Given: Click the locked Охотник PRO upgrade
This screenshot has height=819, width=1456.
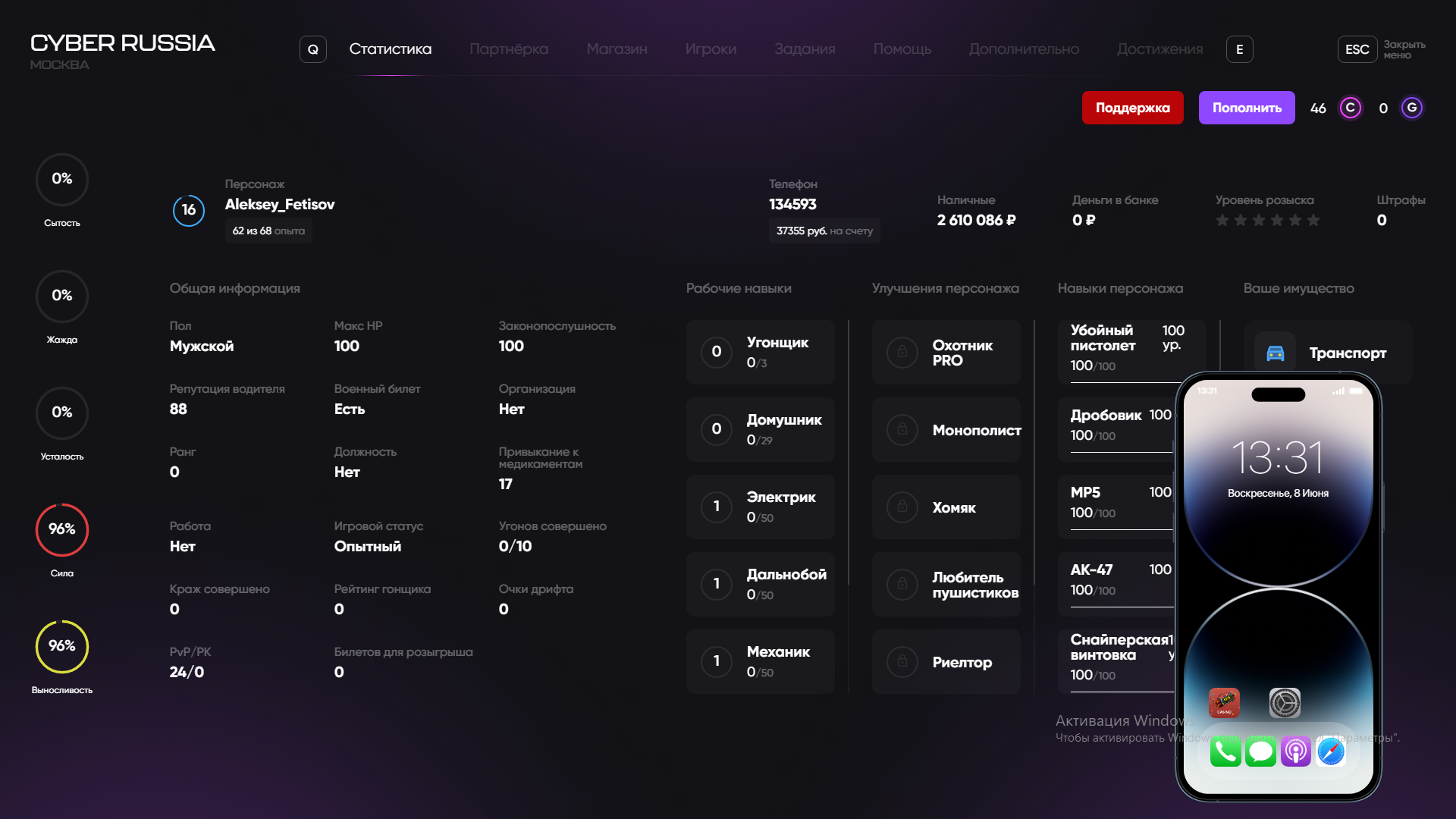Looking at the screenshot, I should pos(946,353).
